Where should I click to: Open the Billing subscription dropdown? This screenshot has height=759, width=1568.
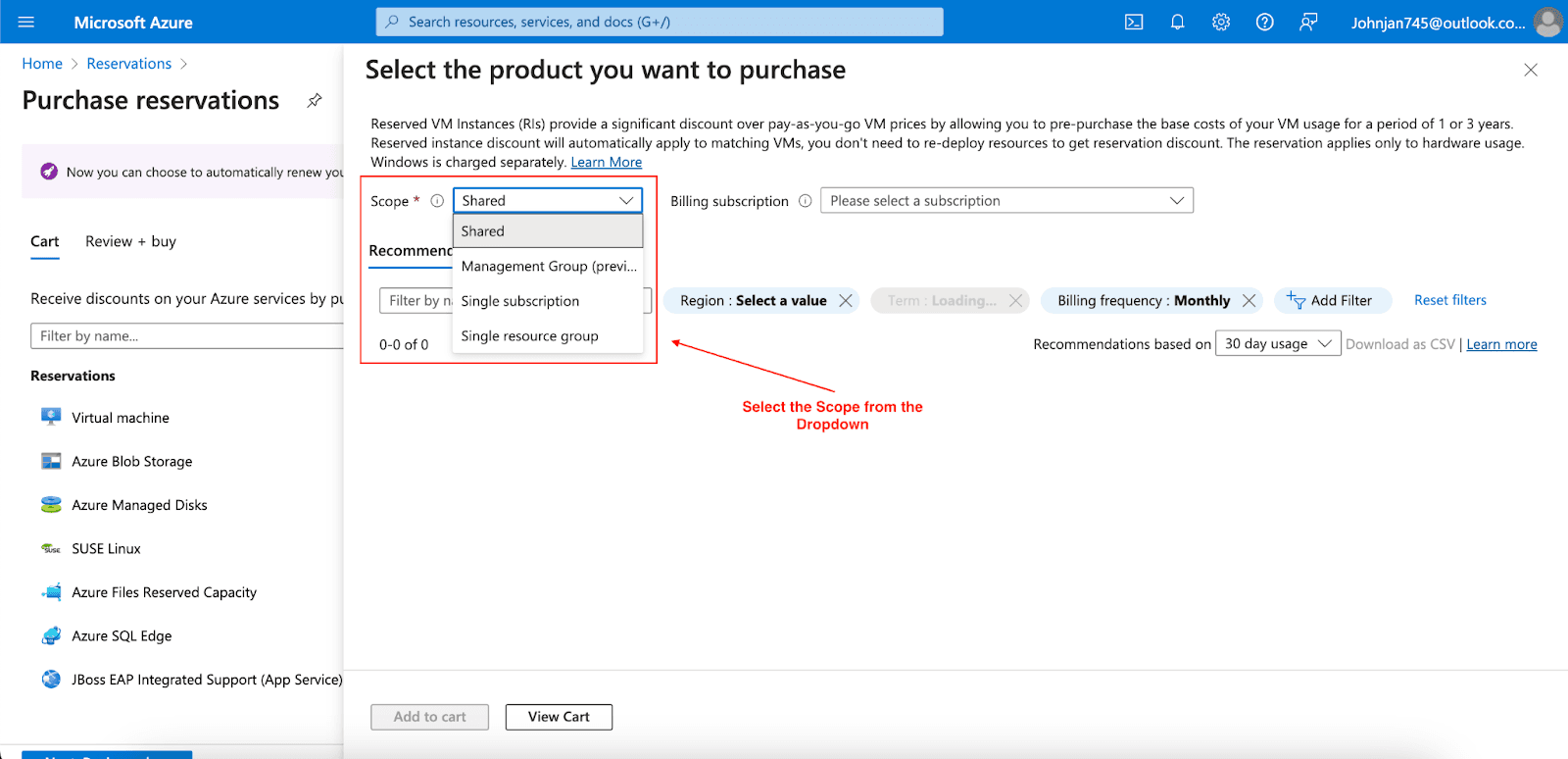(1006, 200)
